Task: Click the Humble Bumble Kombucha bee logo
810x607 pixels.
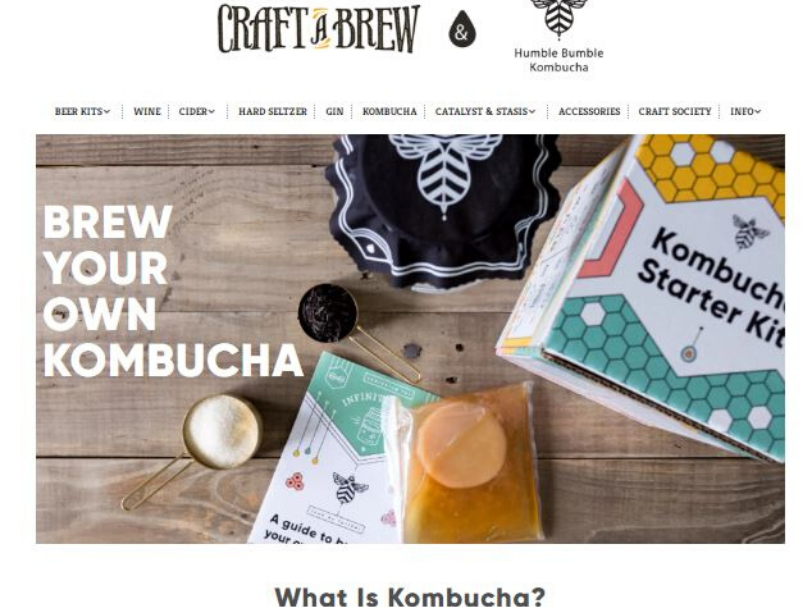Action: click(x=558, y=19)
